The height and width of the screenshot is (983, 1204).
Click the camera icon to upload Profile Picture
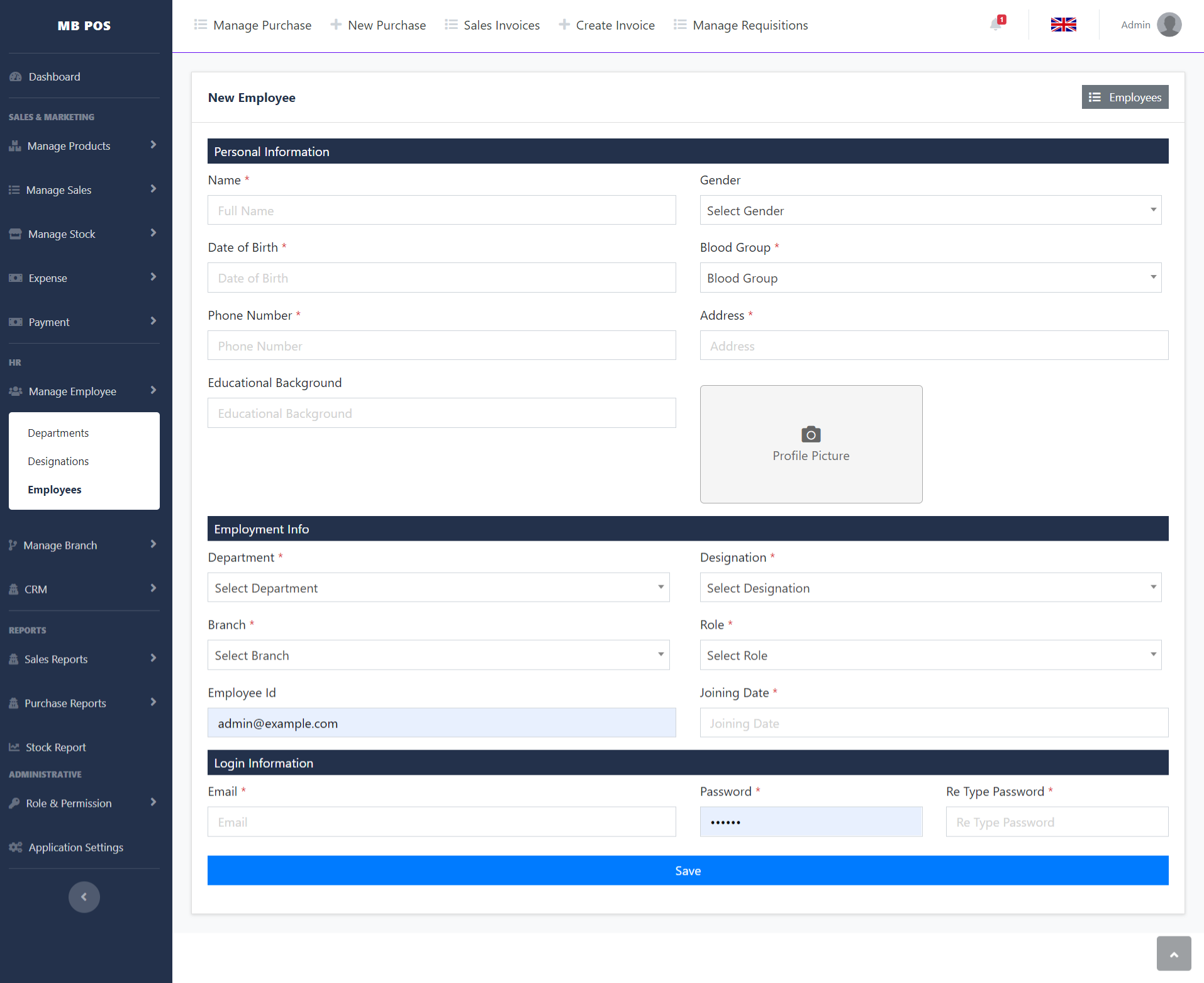pos(810,434)
